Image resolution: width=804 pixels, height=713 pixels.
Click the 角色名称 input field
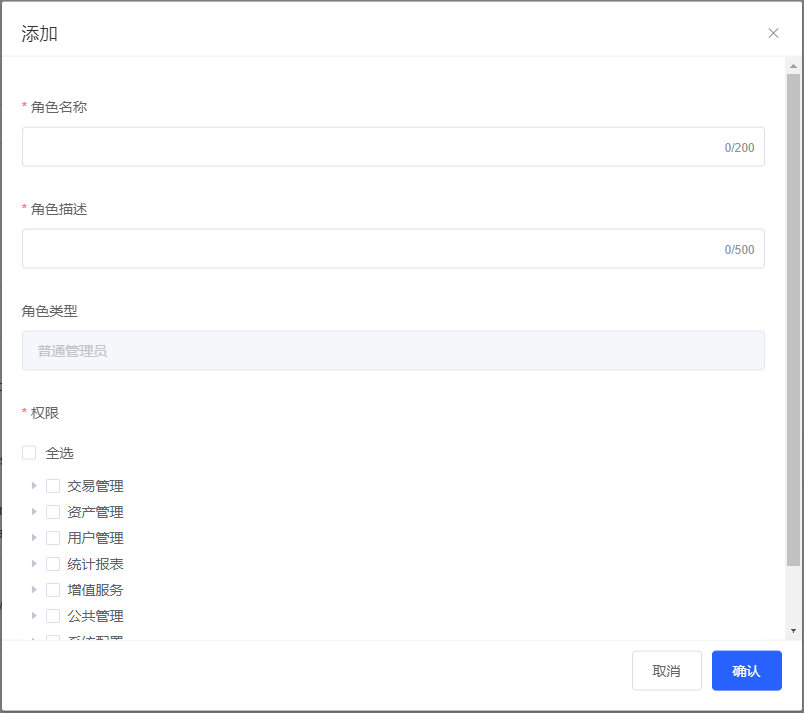(x=370, y=147)
